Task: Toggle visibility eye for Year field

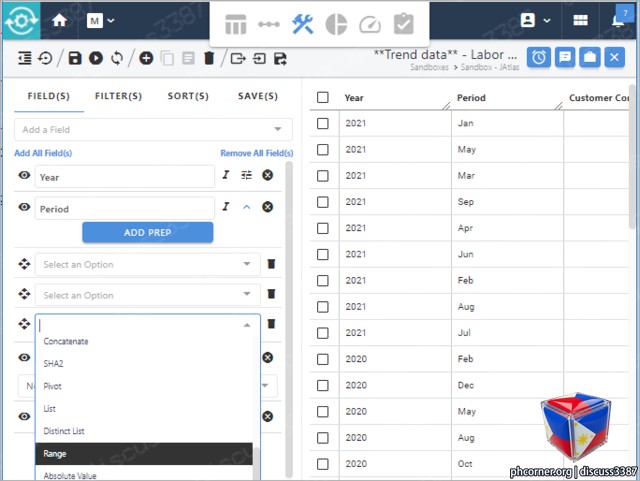Action: (x=24, y=175)
